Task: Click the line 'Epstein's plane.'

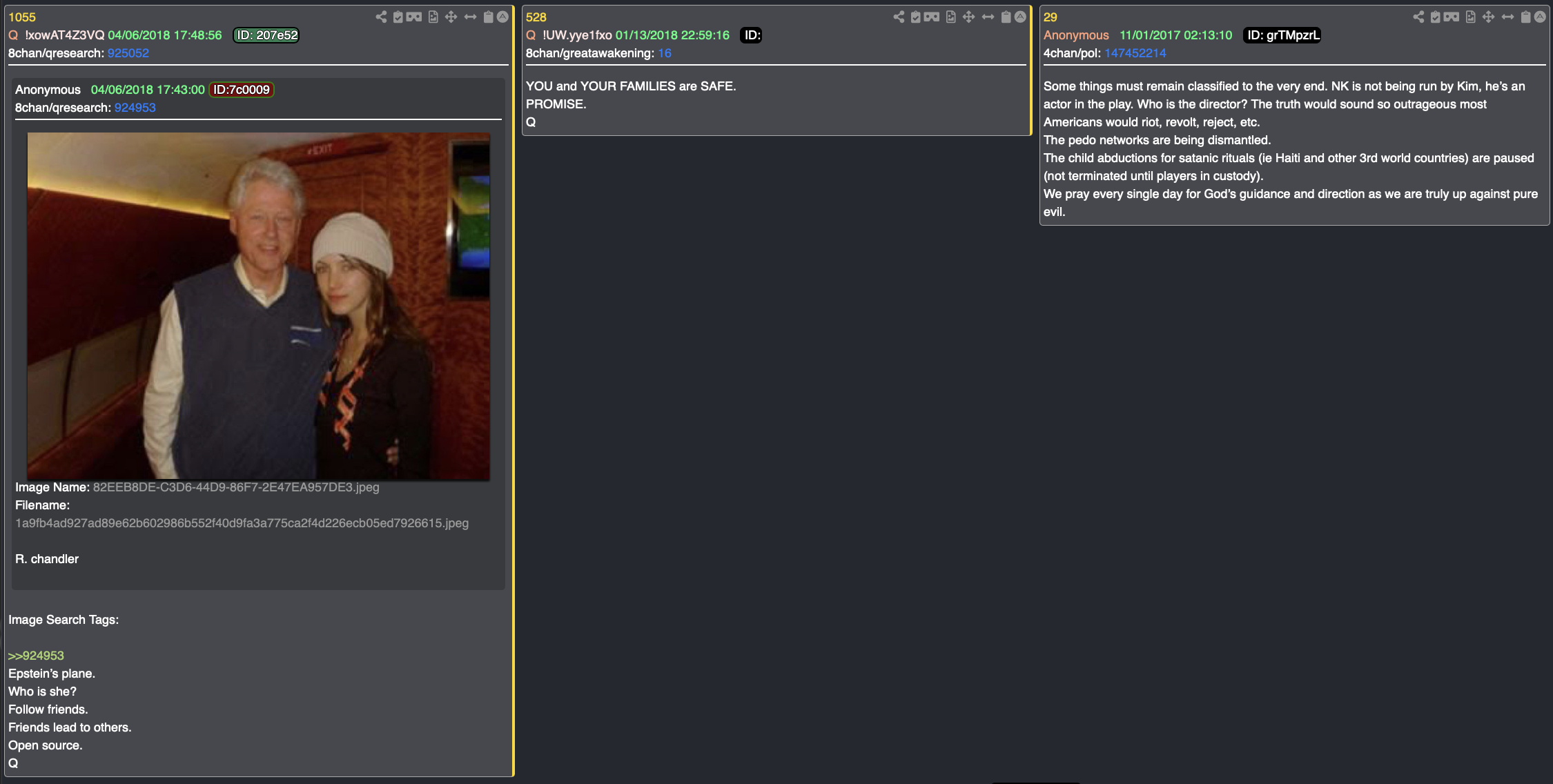Action: pos(52,674)
